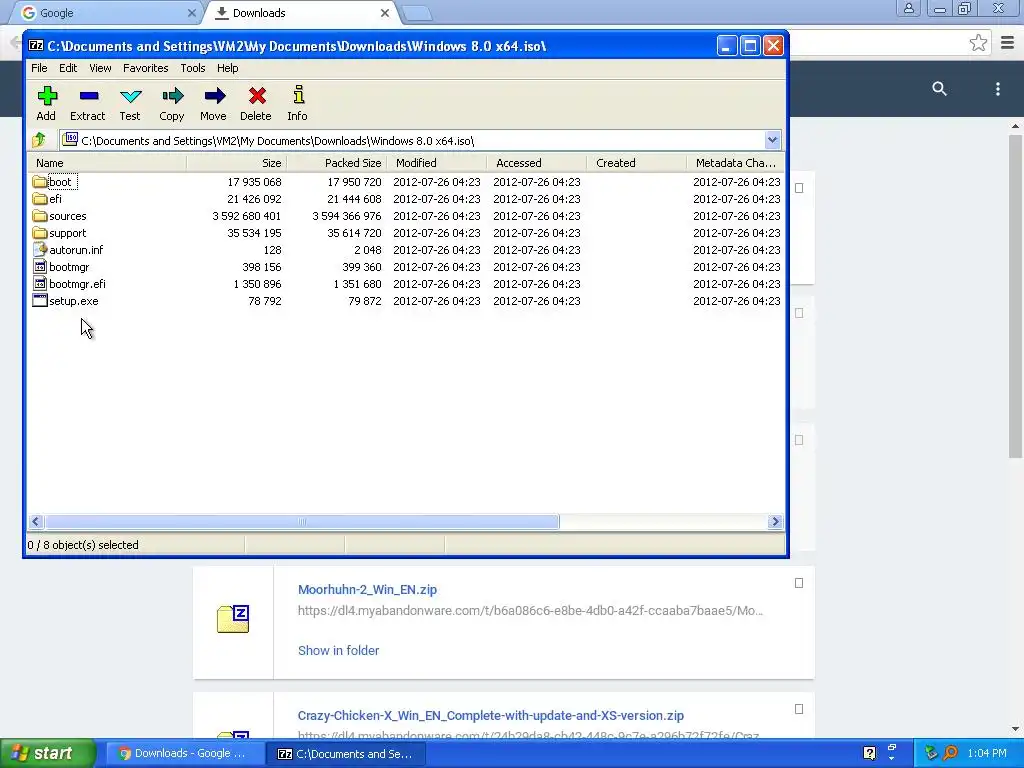Click the Moorhuhn myabandonware source URL
This screenshot has width=1024, height=768.
coord(530,611)
